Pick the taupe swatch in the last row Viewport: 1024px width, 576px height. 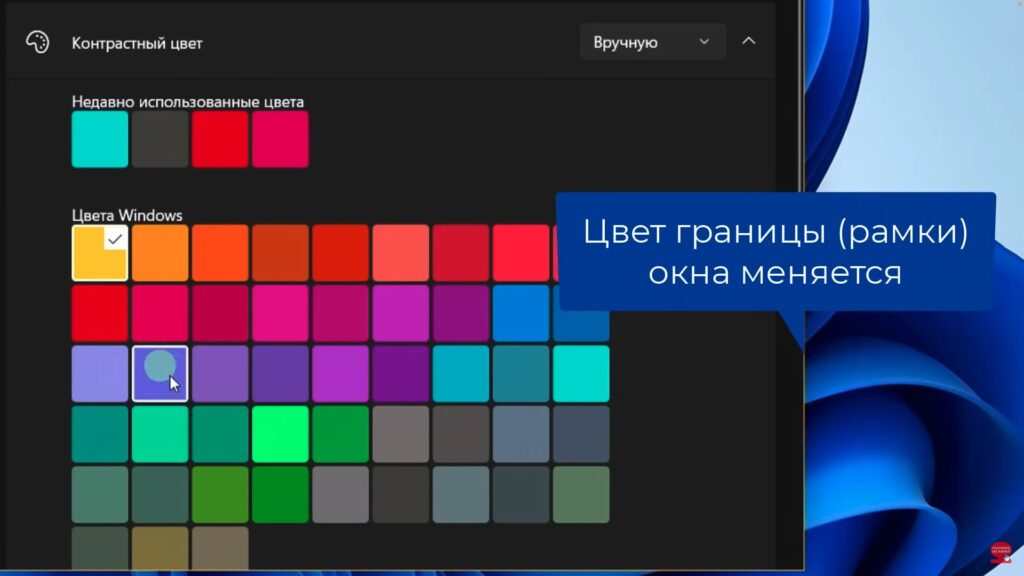(x=220, y=548)
